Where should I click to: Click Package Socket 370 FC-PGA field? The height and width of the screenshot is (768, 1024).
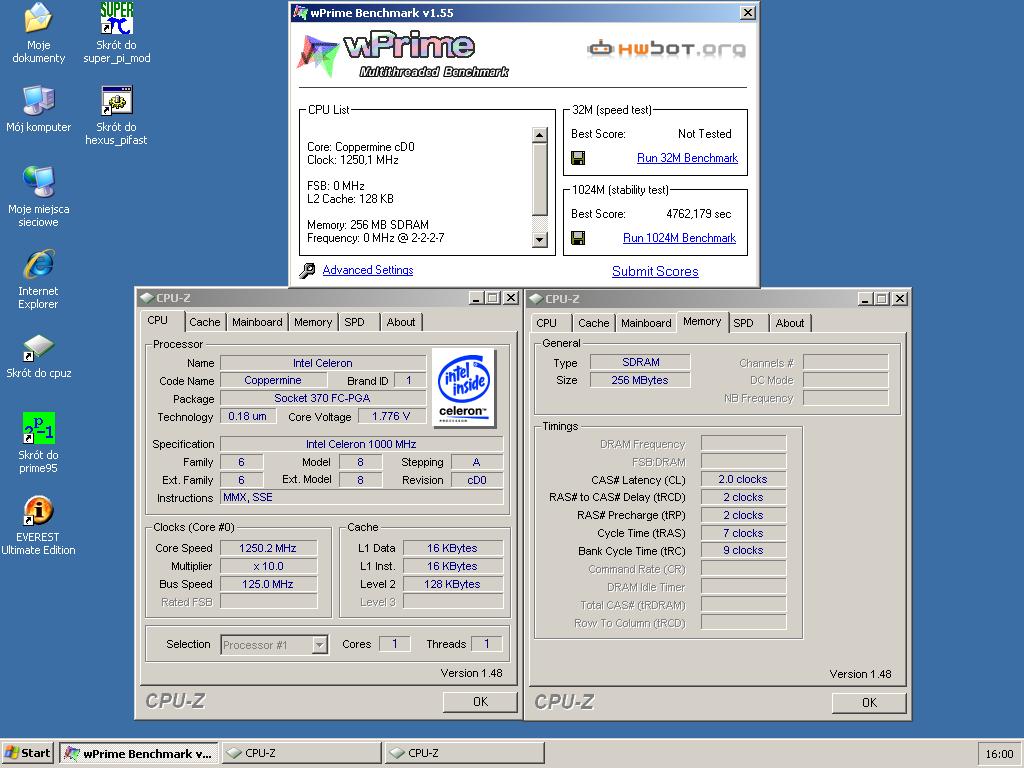tap(323, 398)
